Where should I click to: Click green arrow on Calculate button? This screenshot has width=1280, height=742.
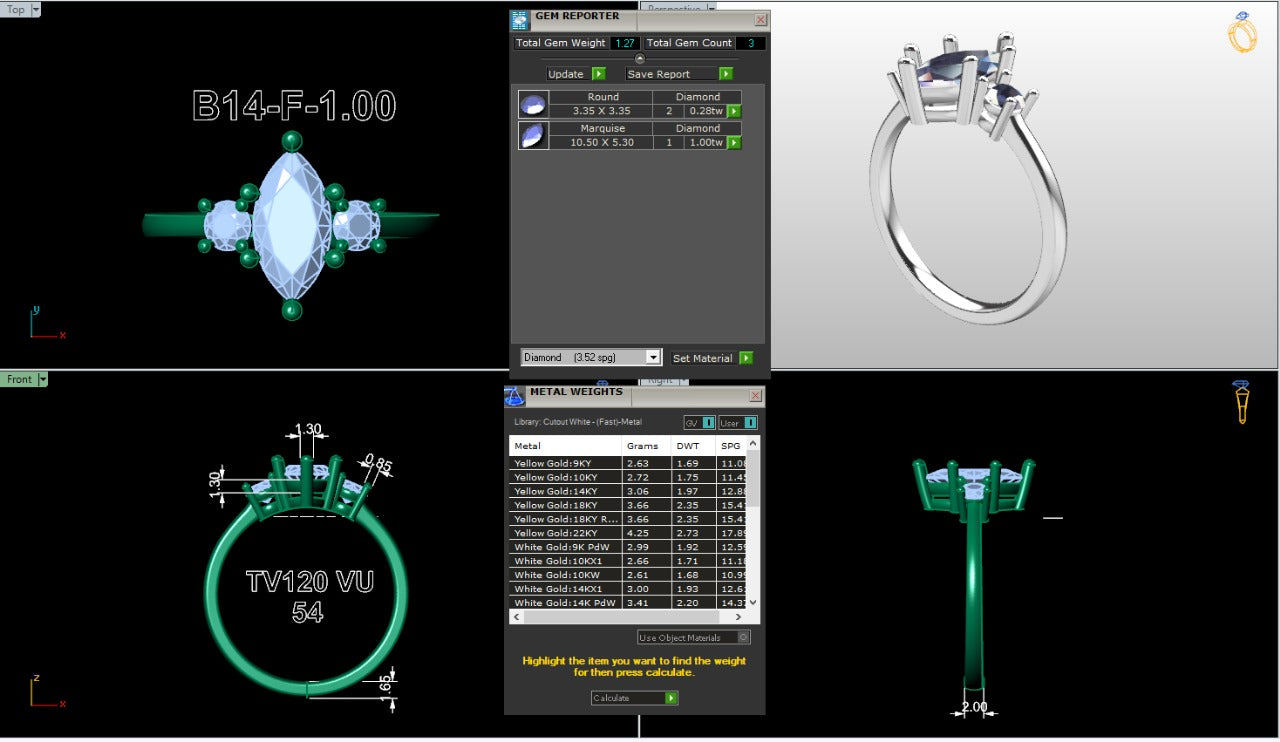(x=672, y=698)
